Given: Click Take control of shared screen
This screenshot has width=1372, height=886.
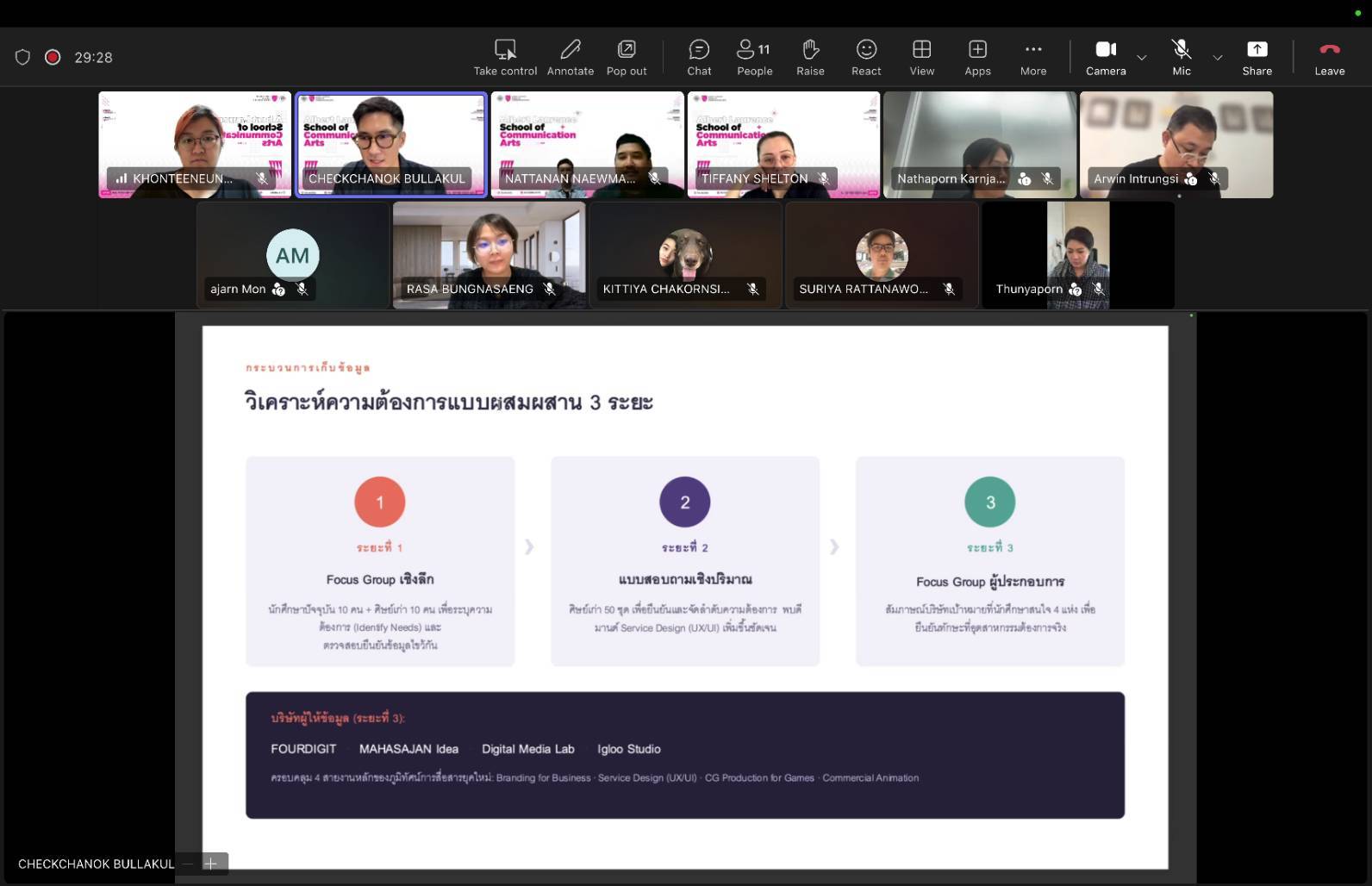Looking at the screenshot, I should click(505, 57).
